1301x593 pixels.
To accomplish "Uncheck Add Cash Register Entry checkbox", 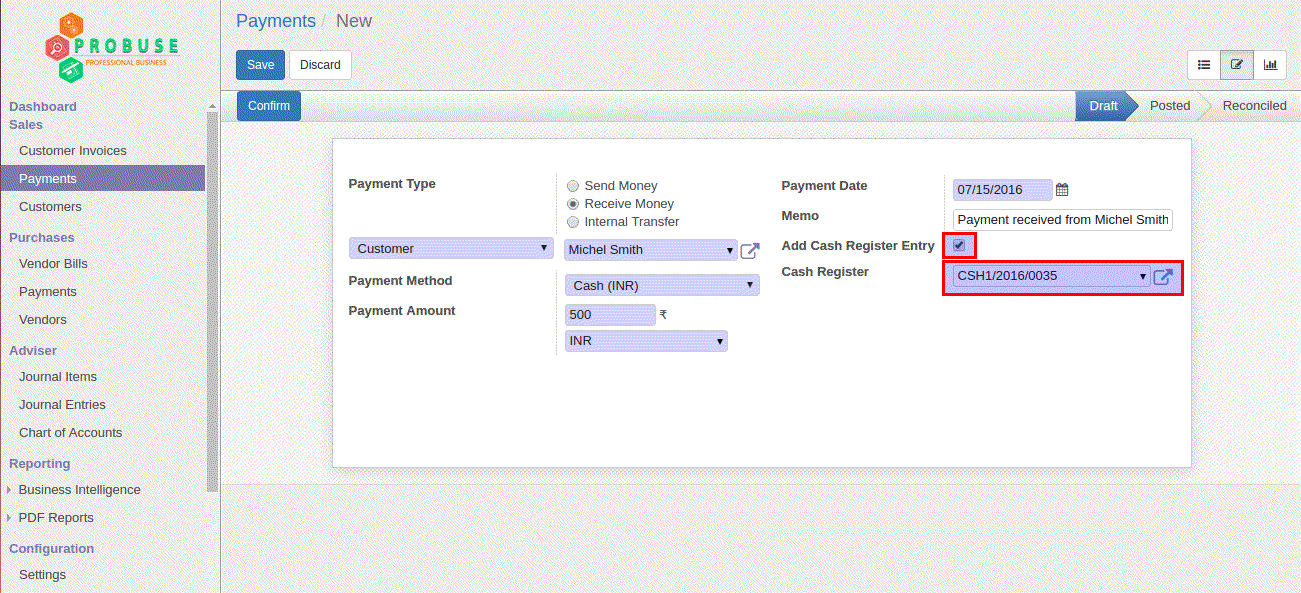I will pyautogui.click(x=959, y=245).
